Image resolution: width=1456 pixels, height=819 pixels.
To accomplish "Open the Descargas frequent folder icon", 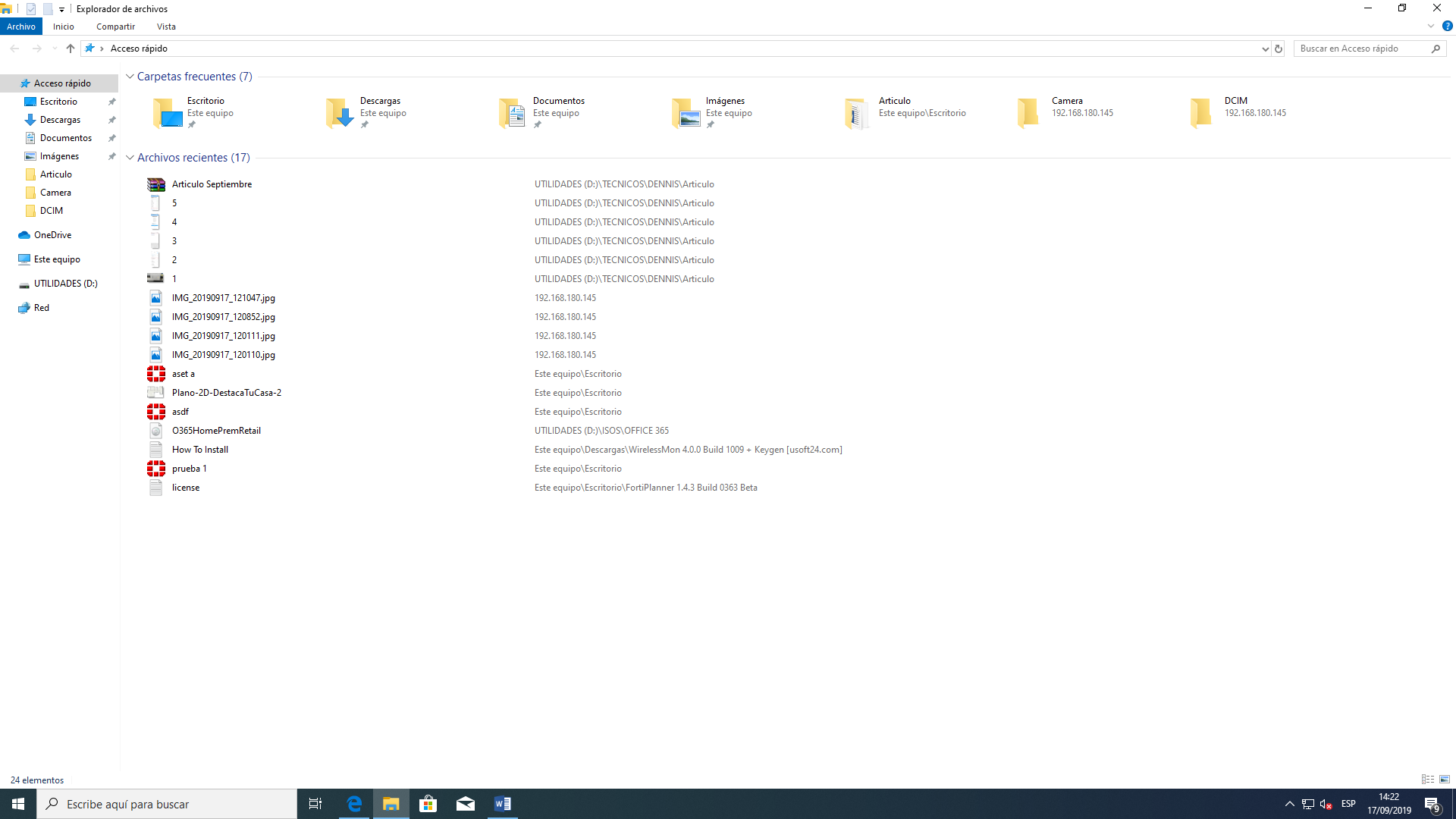I will [x=340, y=113].
